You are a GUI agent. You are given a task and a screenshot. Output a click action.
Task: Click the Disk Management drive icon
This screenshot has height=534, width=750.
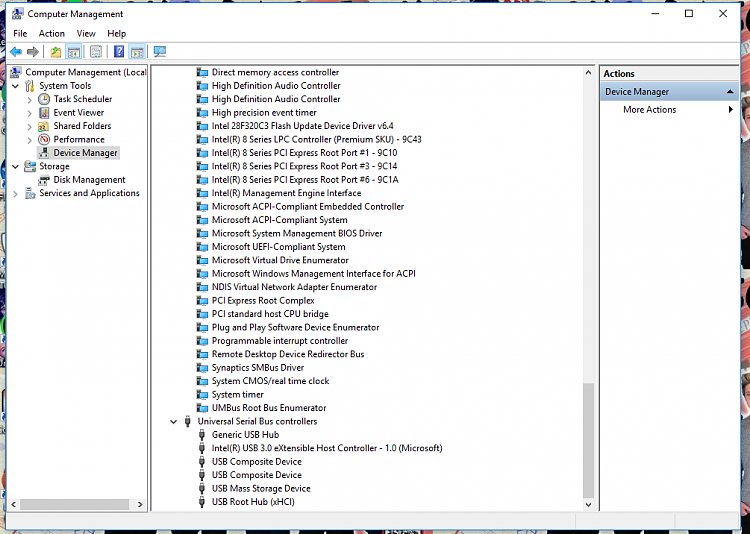[44, 180]
